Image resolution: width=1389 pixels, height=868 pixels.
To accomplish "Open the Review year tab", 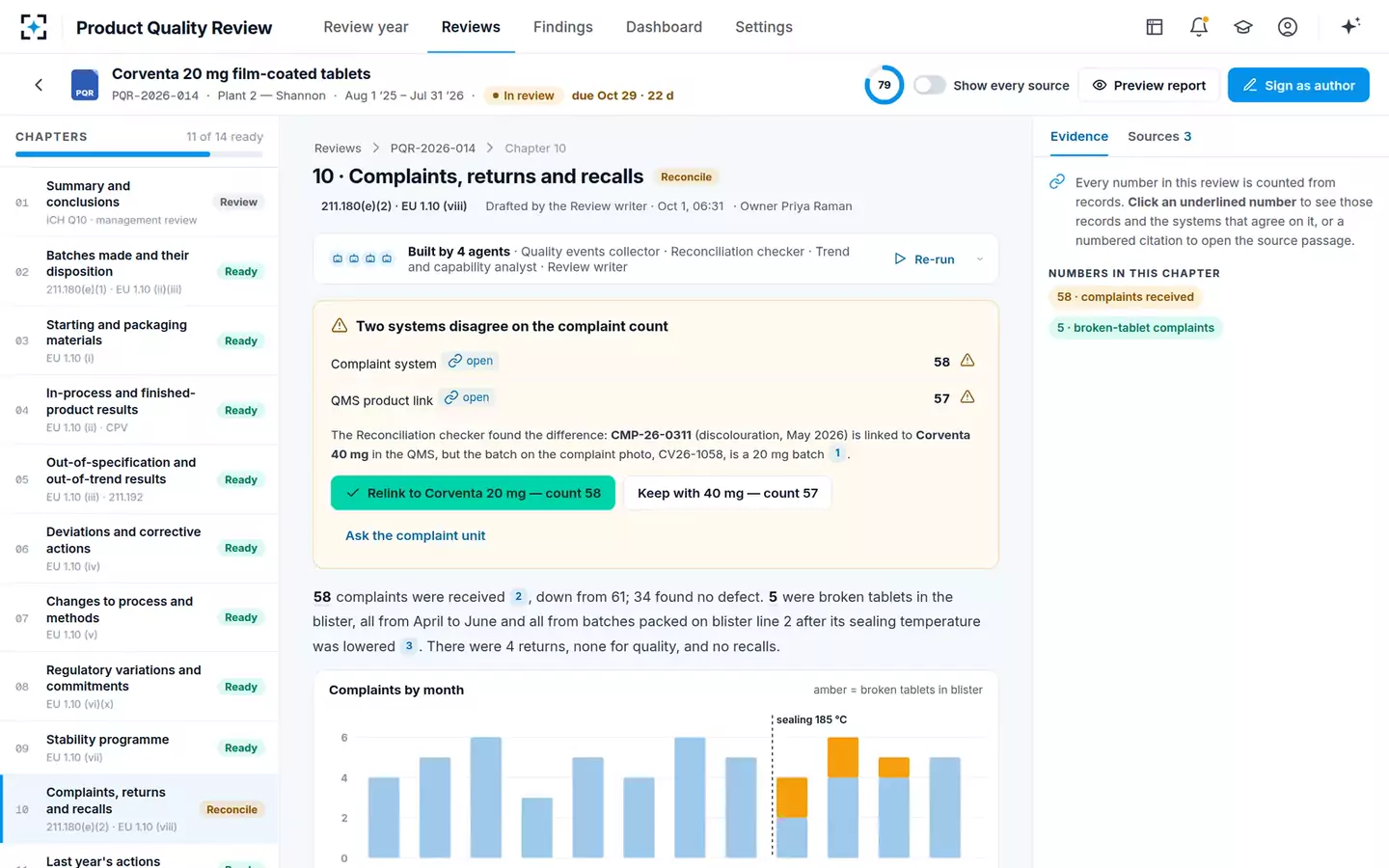I will (x=366, y=27).
